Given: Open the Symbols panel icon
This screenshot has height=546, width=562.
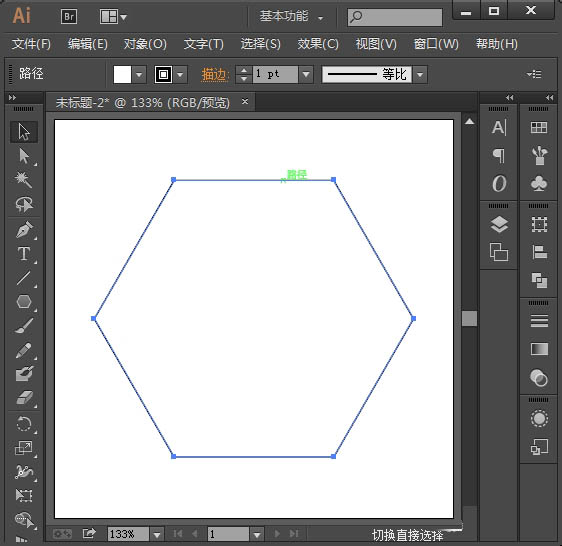Looking at the screenshot, I should coord(539,184).
